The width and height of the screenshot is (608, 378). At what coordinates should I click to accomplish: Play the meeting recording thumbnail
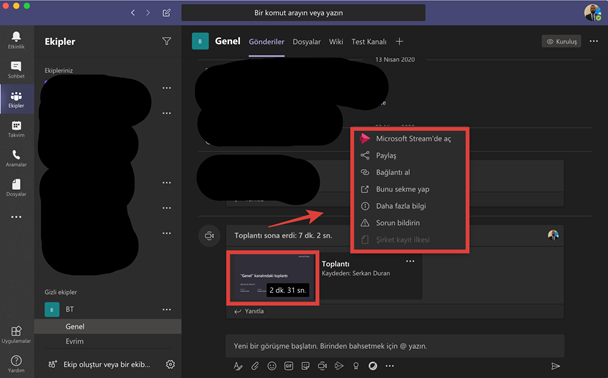(273, 278)
